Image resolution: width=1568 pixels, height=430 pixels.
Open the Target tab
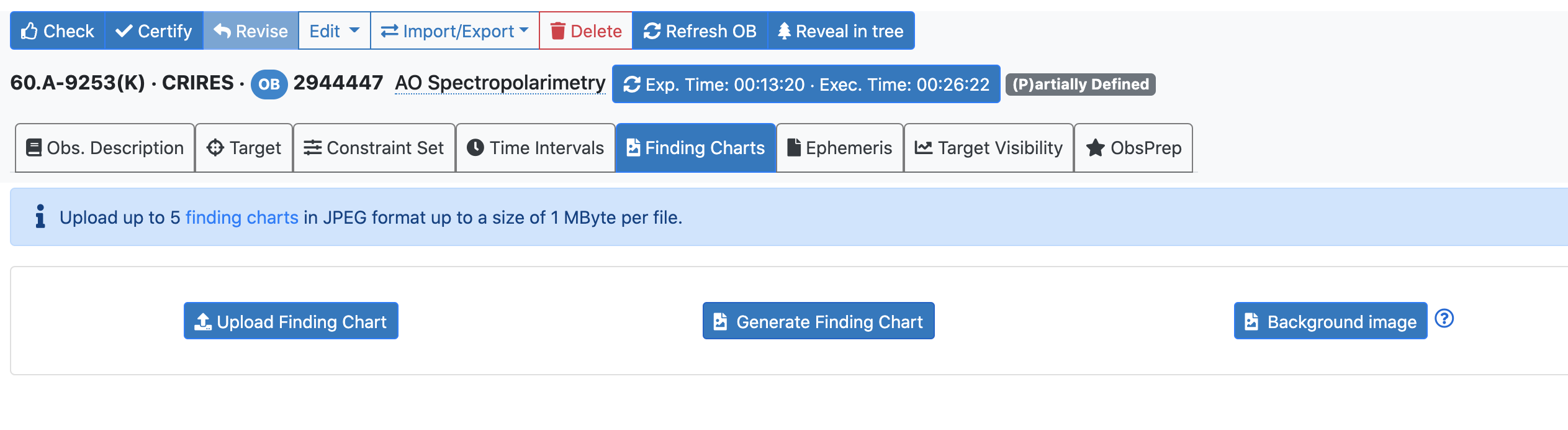(244, 148)
